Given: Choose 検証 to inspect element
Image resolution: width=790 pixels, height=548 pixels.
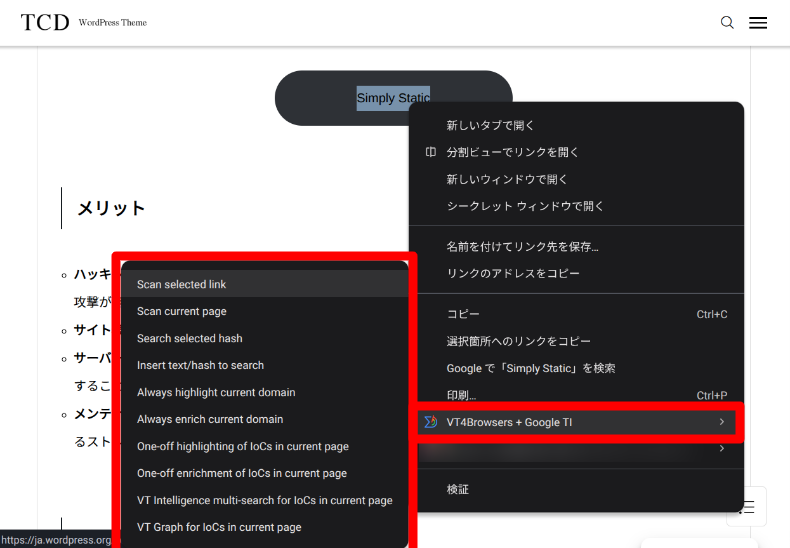Looking at the screenshot, I should point(576,489).
